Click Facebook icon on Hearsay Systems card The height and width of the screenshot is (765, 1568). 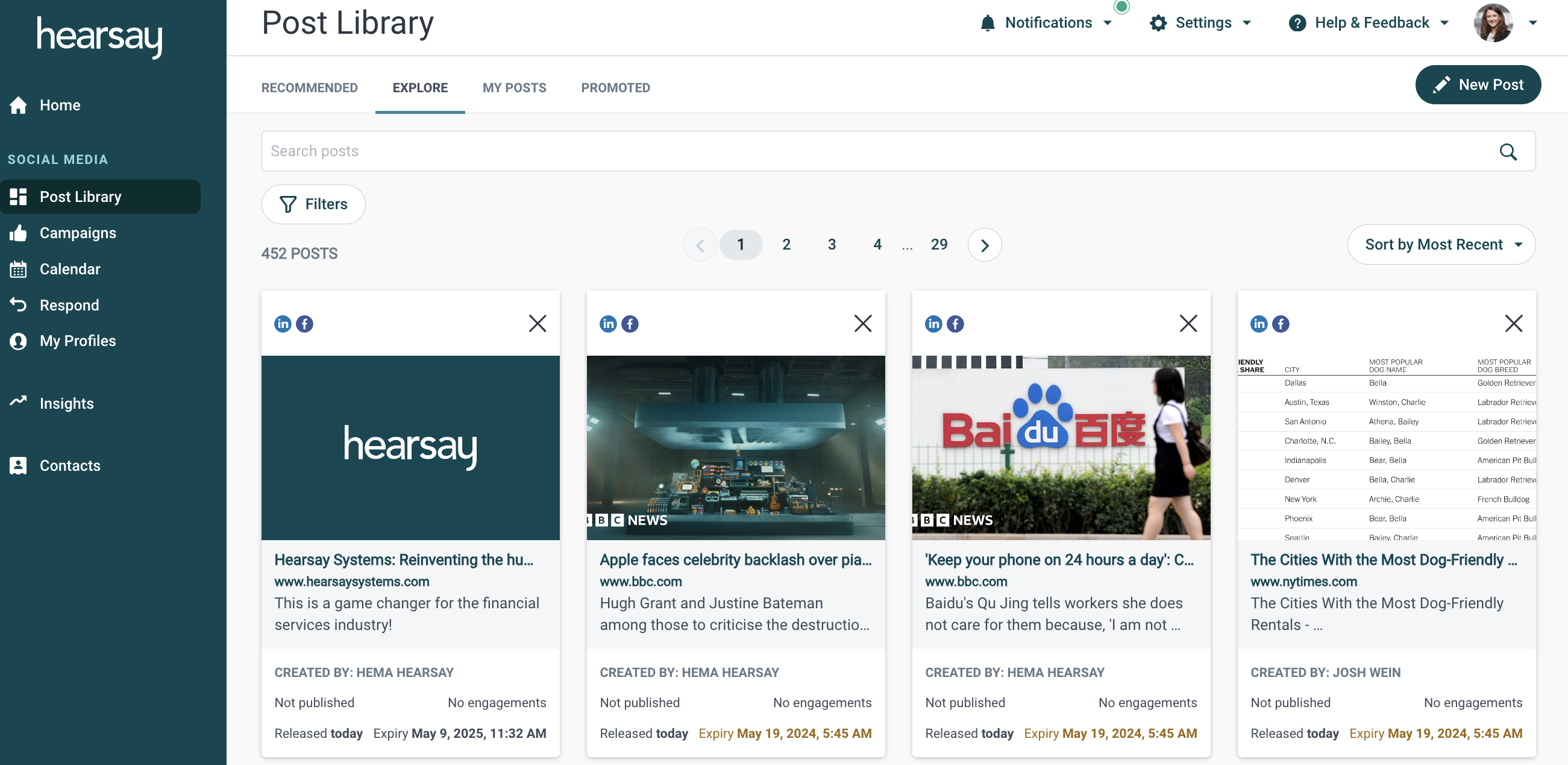304,323
